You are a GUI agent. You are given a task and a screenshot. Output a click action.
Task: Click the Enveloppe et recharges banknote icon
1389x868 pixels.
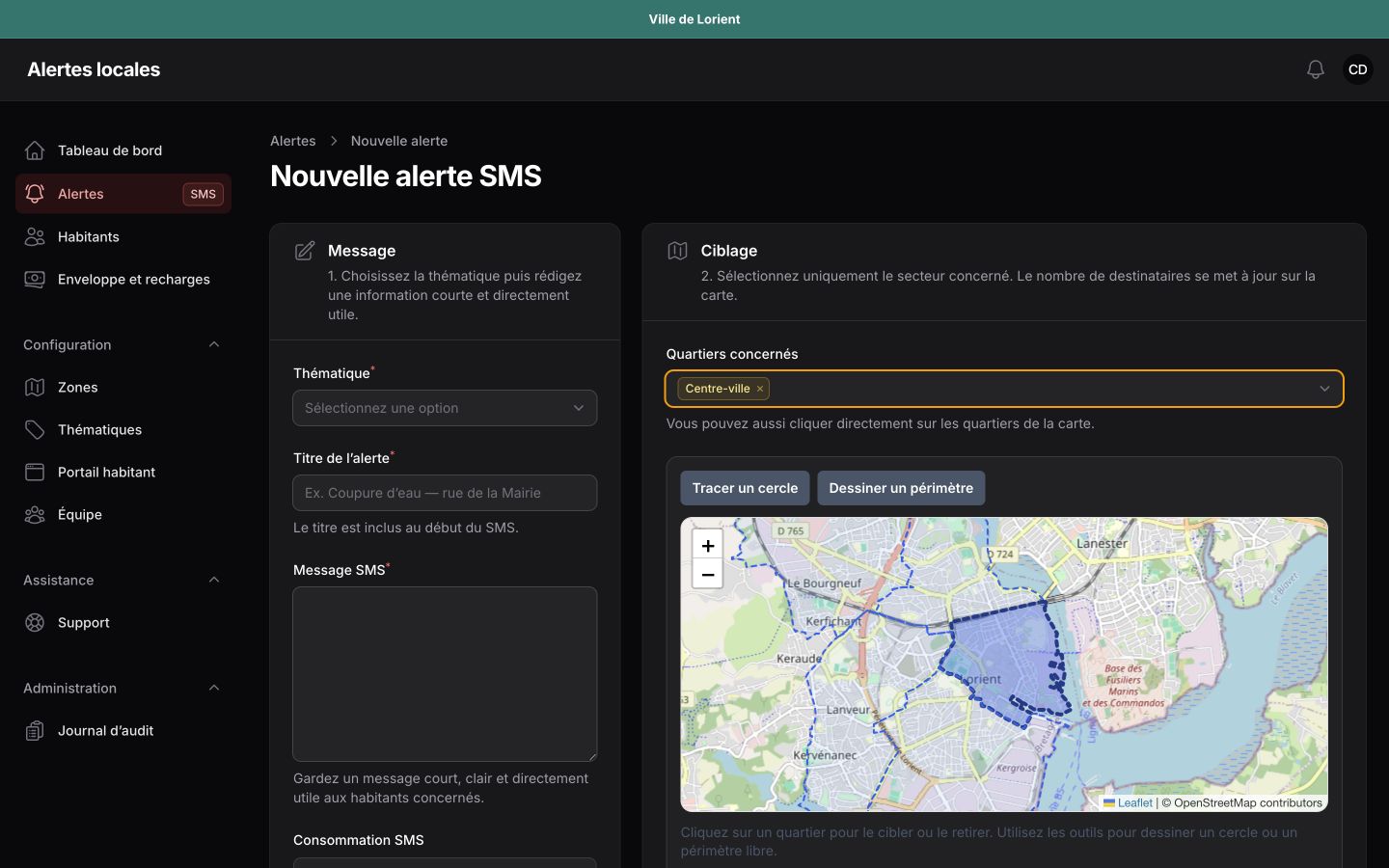[x=35, y=279]
